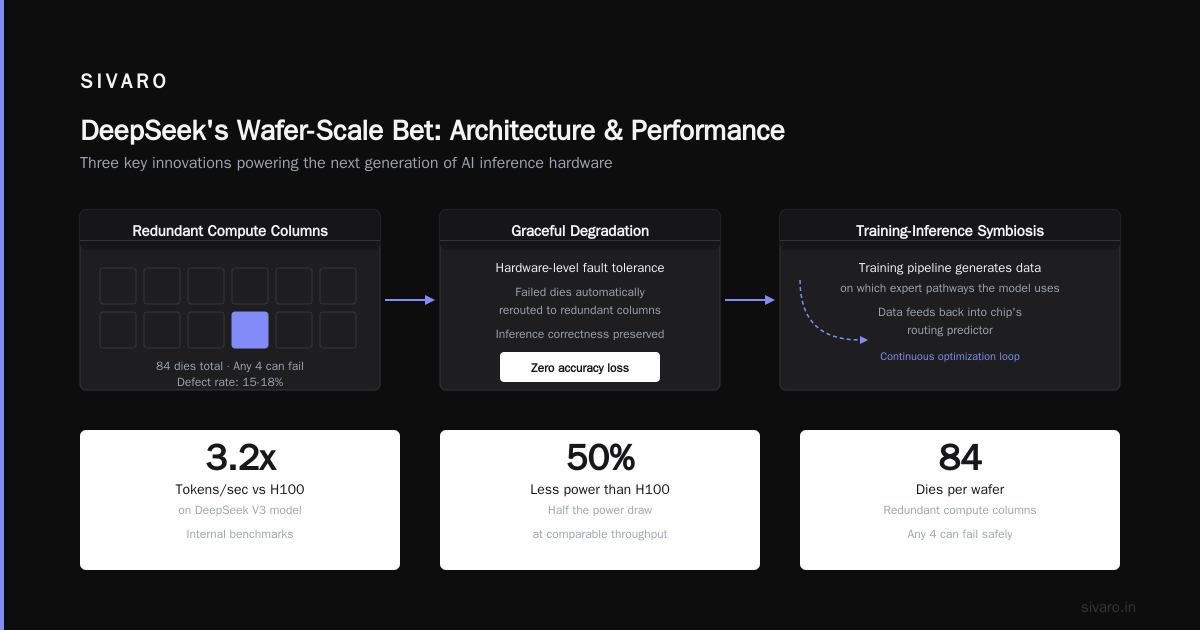Click the DeepSeek's Wafer-Scale Bet title
The width and height of the screenshot is (1200, 630).
432,131
